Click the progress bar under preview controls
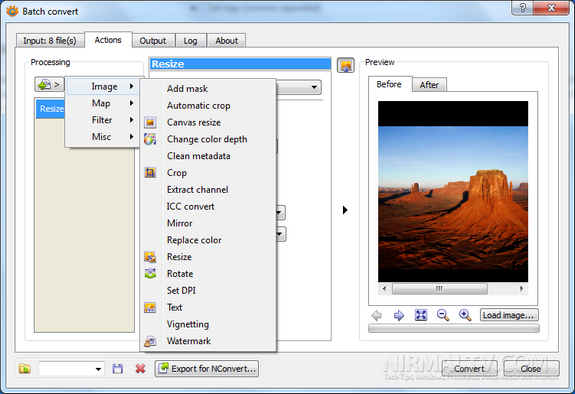Screen dimensions: 575x394 coord(454,328)
